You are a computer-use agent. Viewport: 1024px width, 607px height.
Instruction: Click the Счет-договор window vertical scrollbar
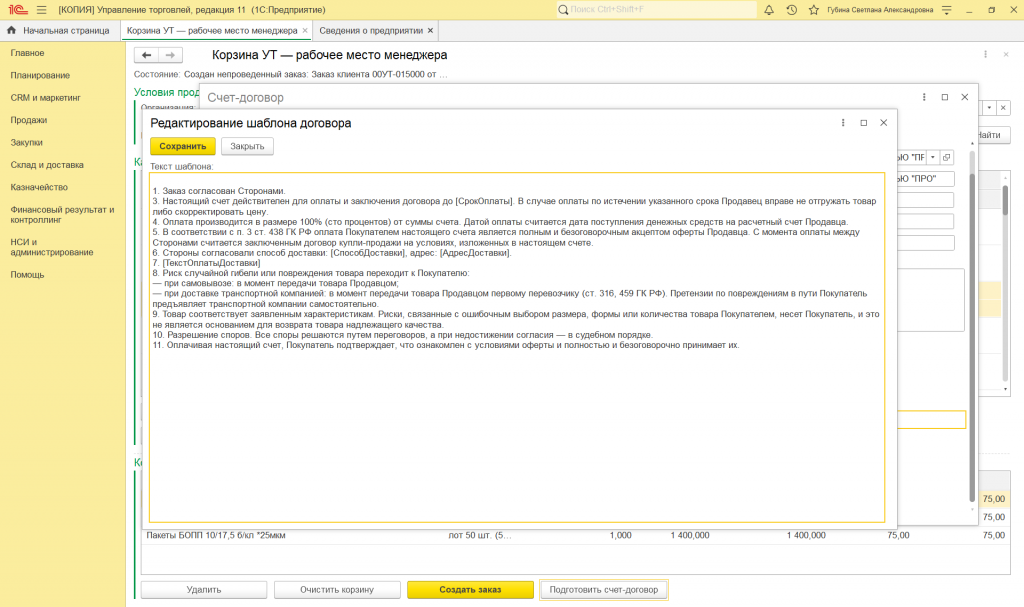pos(972,336)
